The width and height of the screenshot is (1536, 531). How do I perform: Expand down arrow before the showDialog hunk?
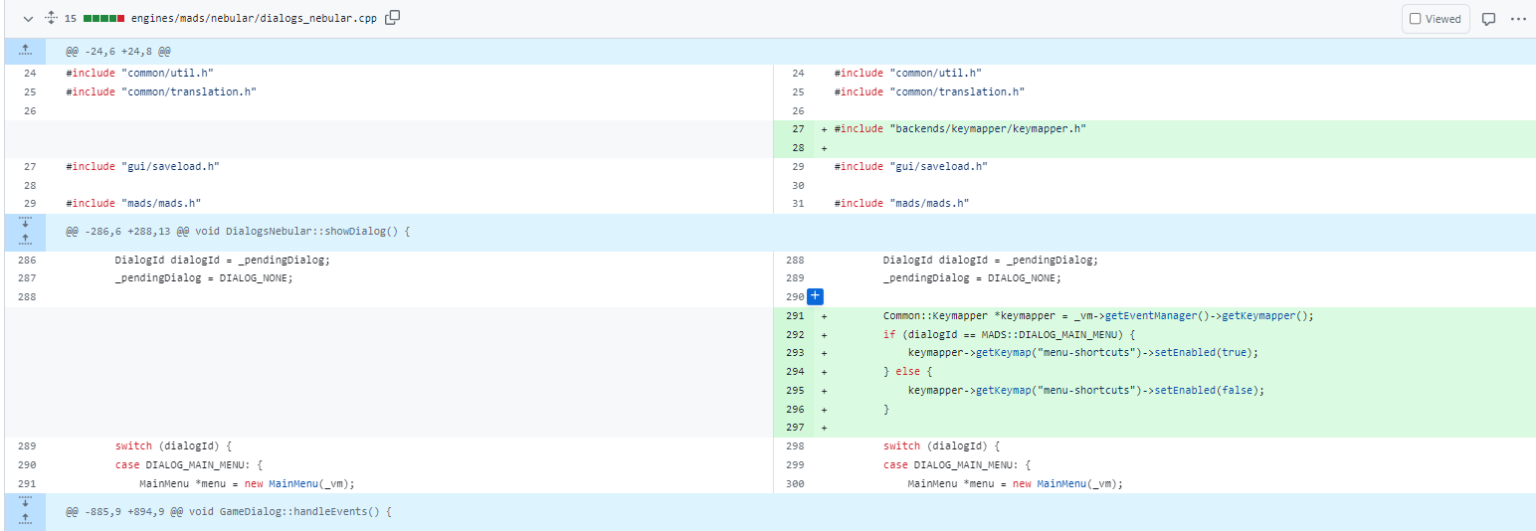(25, 223)
